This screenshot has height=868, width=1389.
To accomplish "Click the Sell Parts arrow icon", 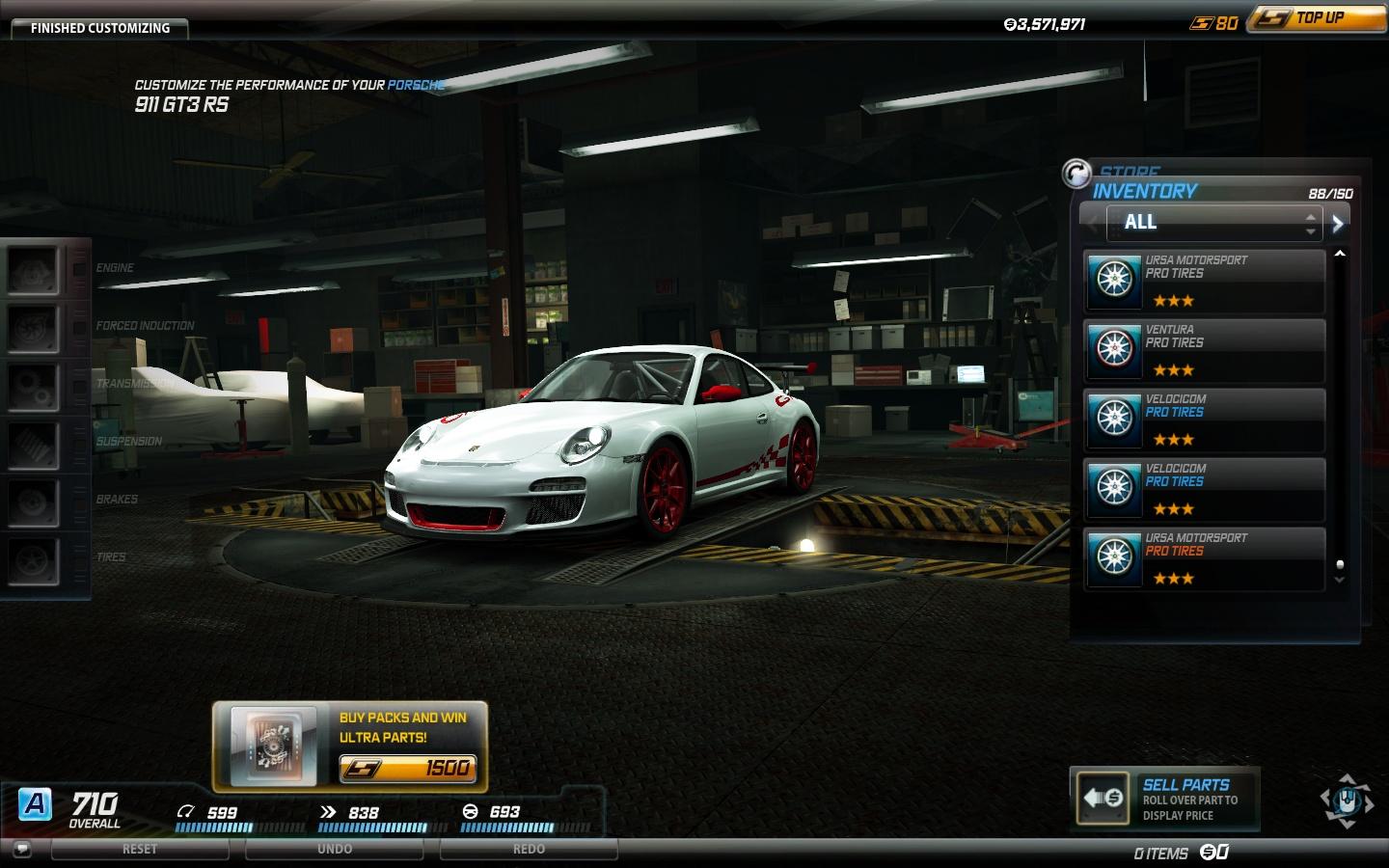I will click(x=1103, y=799).
